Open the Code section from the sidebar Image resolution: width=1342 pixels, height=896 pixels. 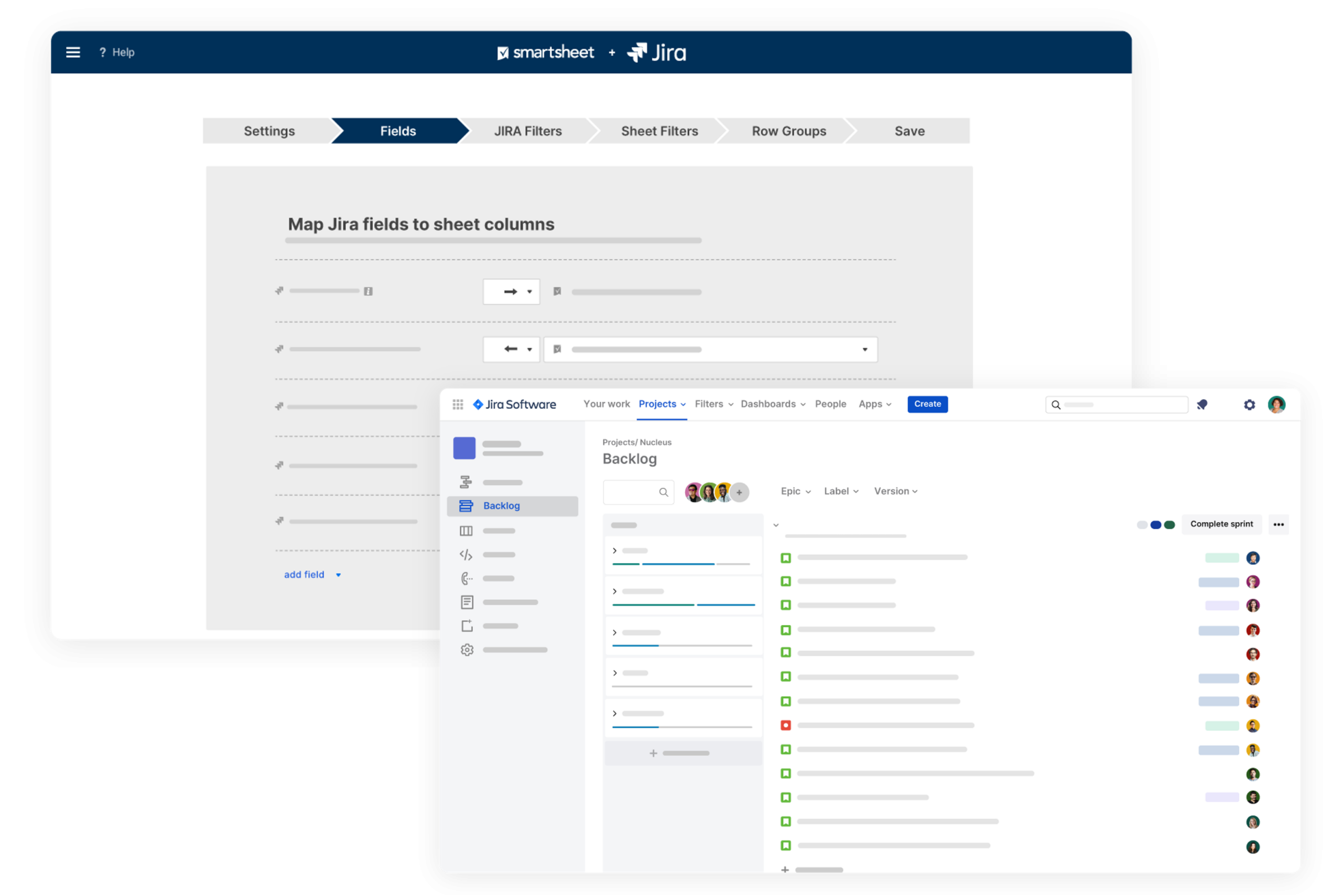tap(467, 554)
